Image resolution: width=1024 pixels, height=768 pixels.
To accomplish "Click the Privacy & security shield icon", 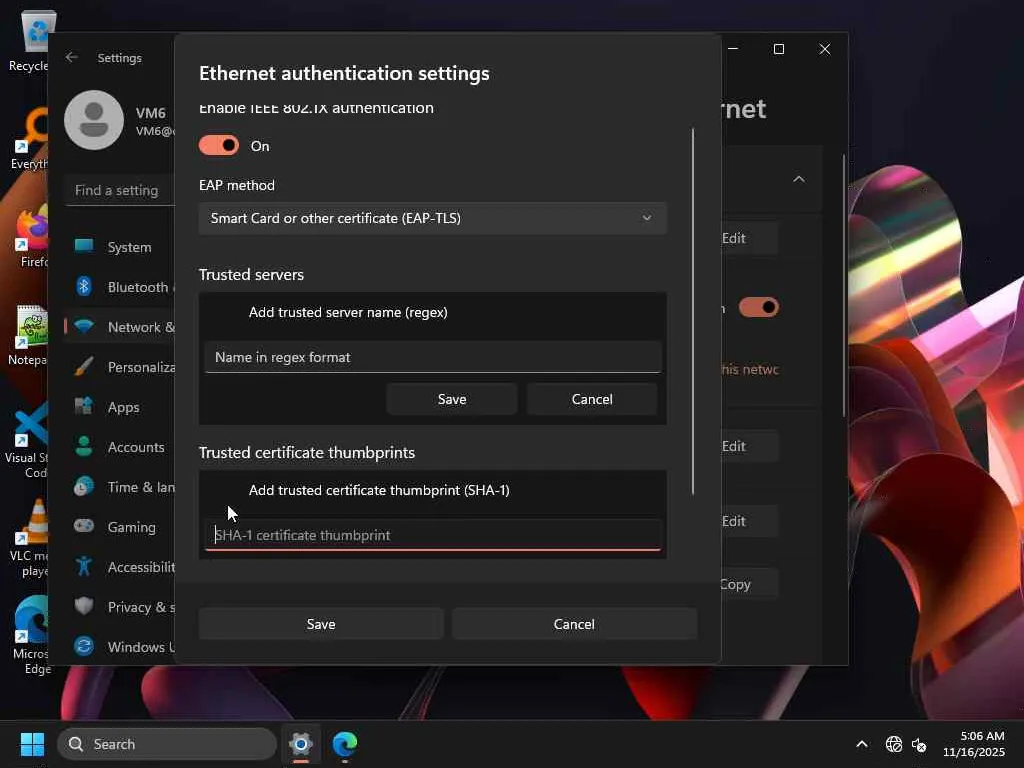I will tap(84, 605).
